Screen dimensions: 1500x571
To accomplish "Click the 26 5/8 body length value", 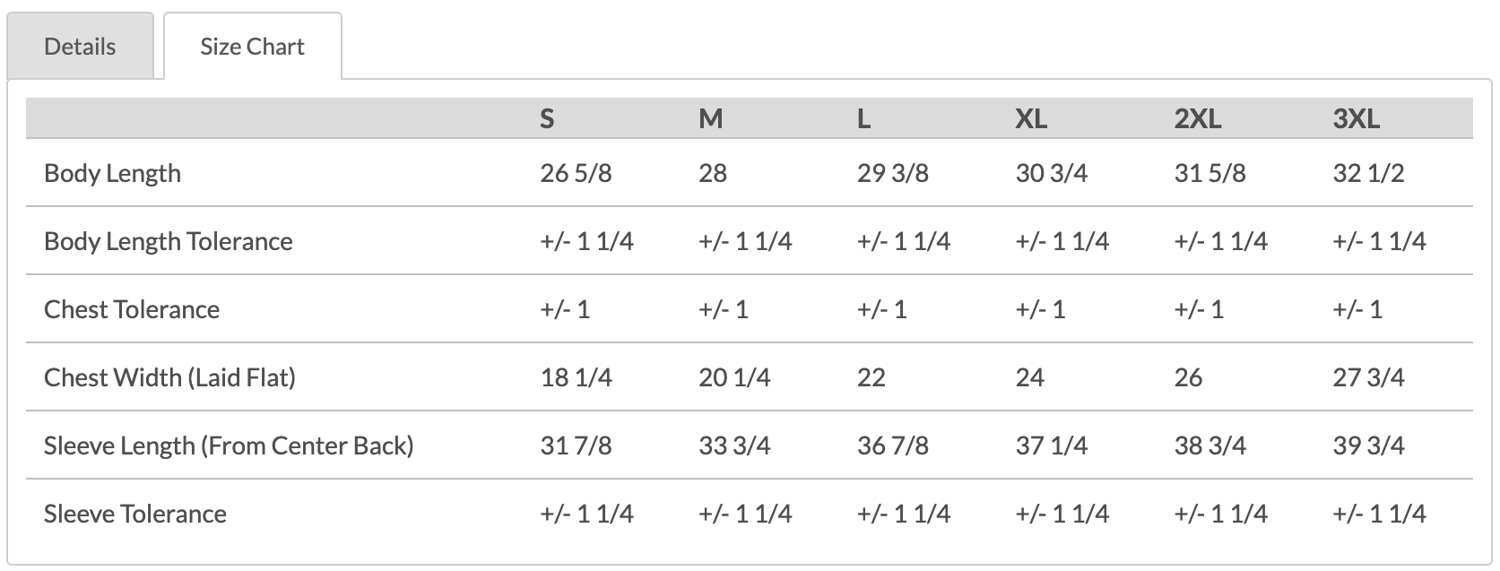I will [x=575, y=173].
